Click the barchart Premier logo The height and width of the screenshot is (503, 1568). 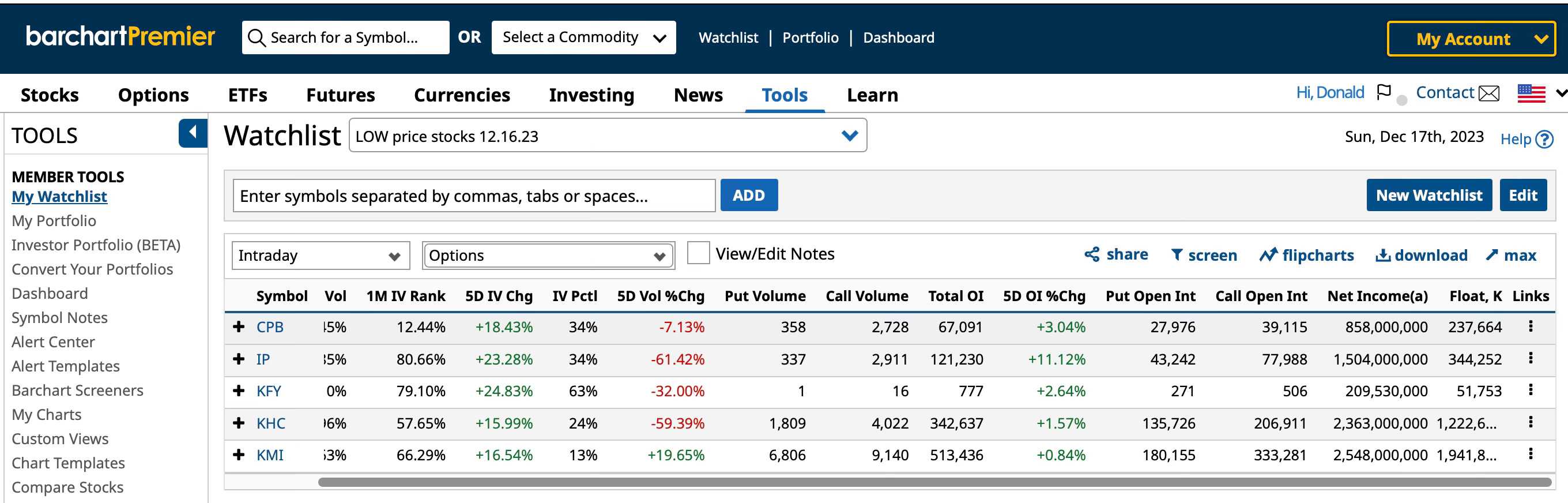coord(120,36)
